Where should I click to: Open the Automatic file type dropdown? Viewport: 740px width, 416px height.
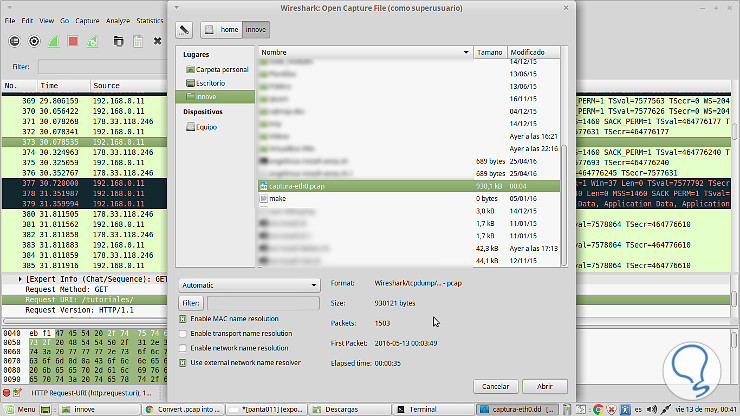[249, 285]
